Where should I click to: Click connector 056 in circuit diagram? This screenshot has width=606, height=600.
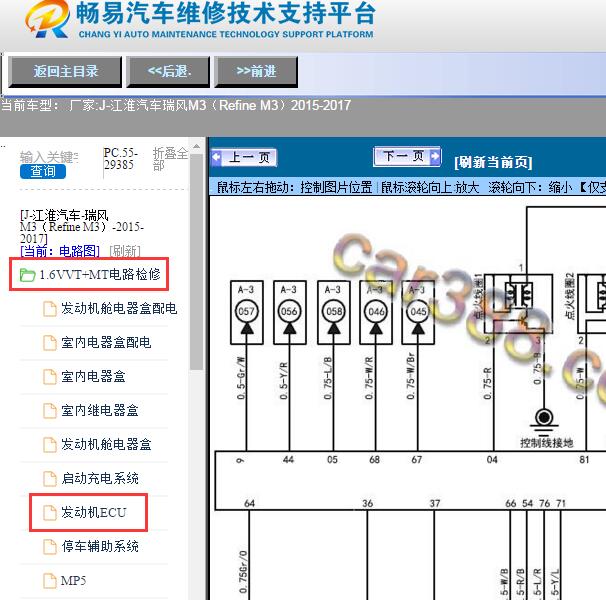coord(289,312)
